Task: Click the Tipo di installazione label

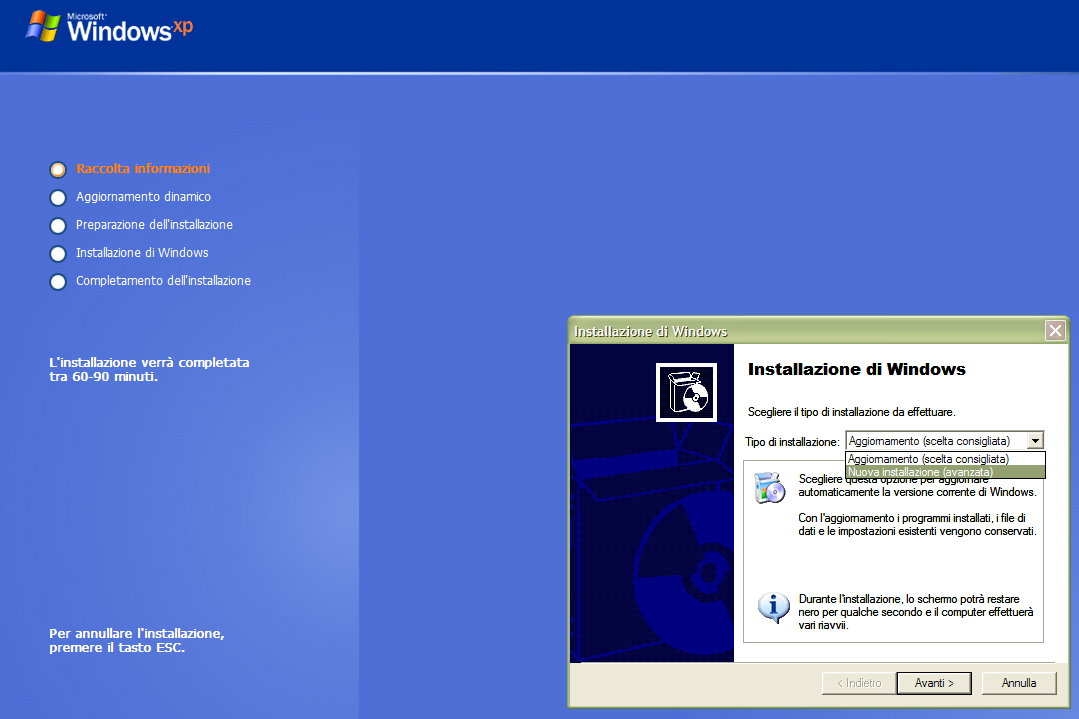Action: tap(792, 442)
